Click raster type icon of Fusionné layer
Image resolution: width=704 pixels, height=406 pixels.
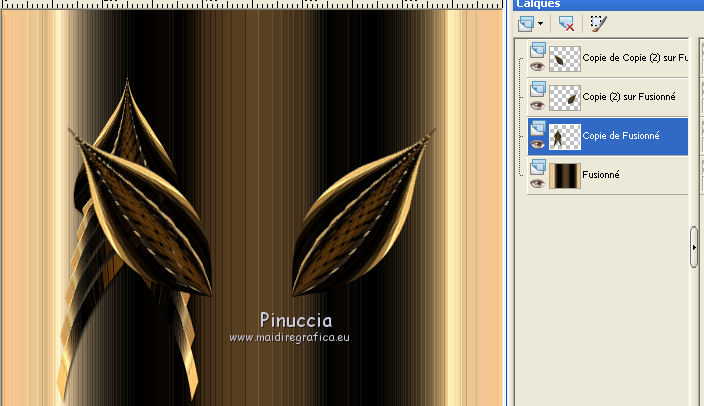pos(538,167)
